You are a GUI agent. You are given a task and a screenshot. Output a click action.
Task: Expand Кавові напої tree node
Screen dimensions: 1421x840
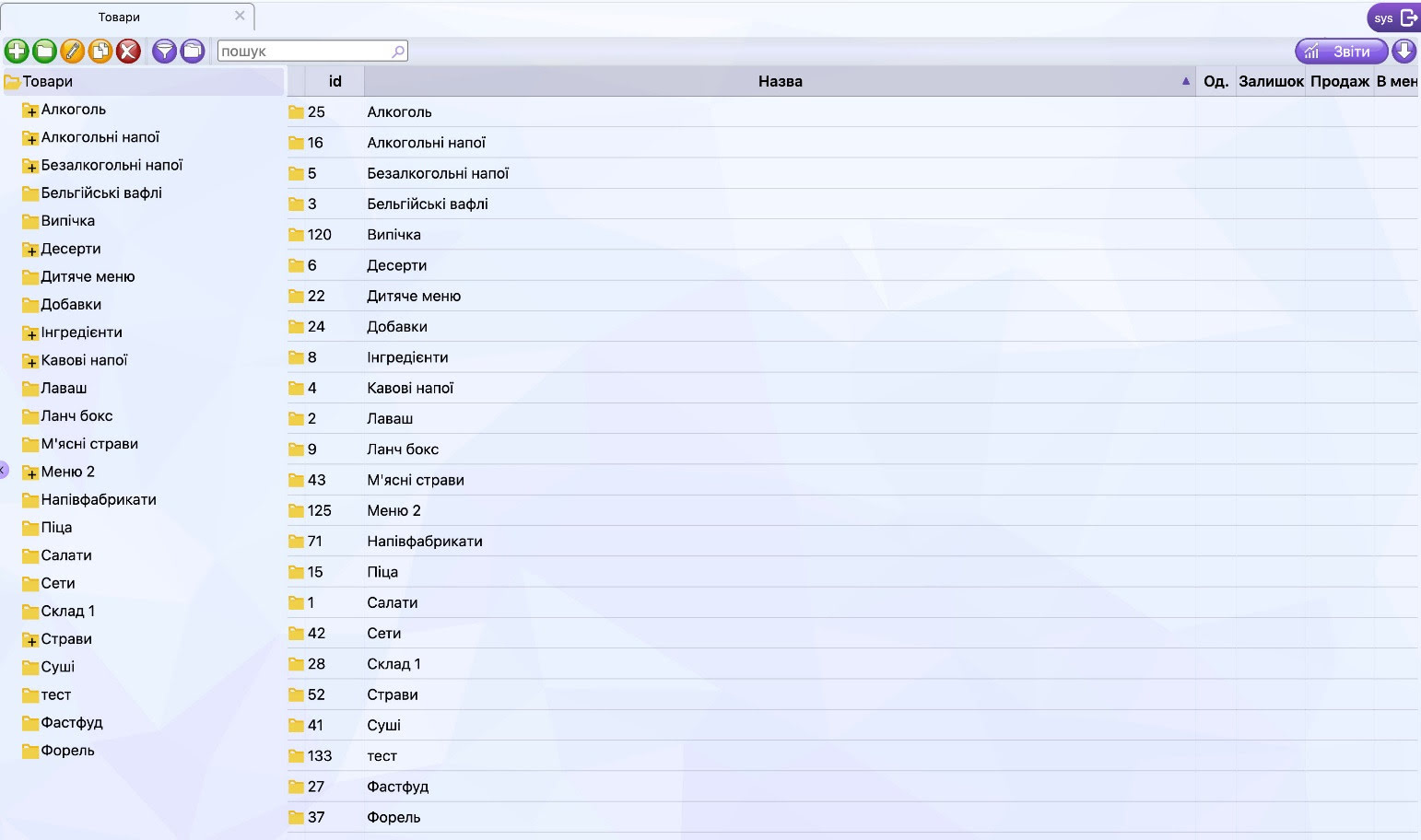pyautogui.click(x=30, y=361)
